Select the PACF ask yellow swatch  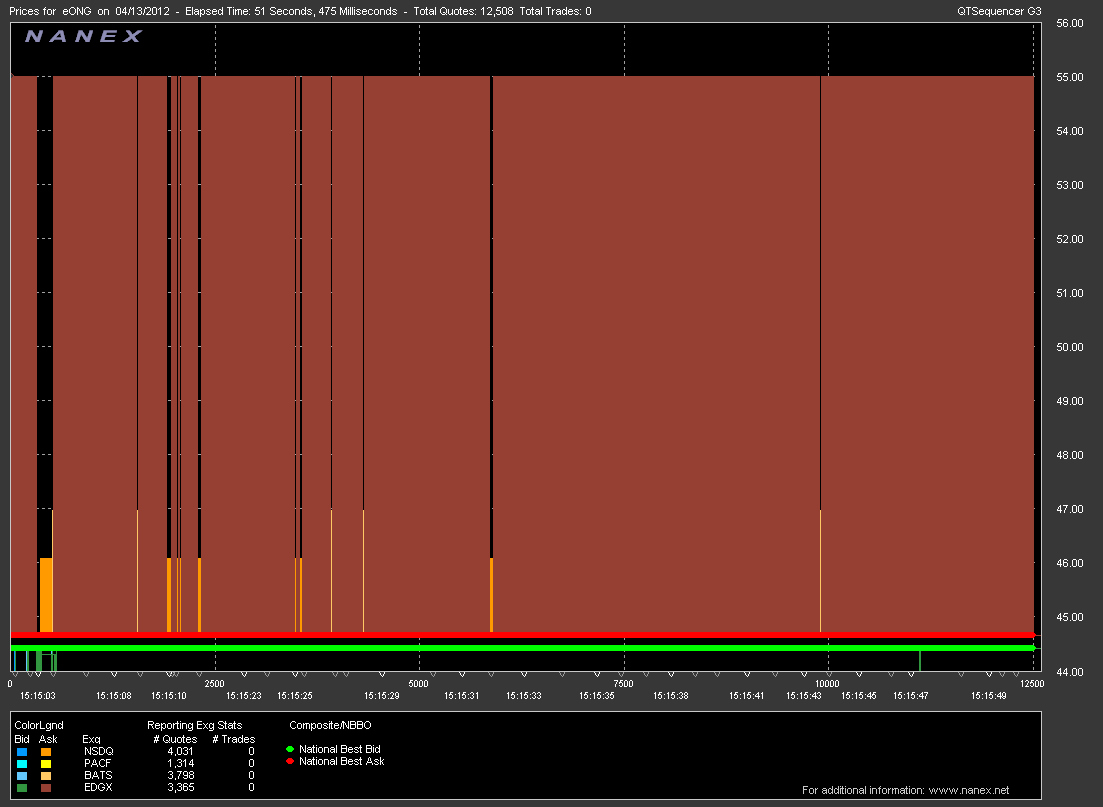(46, 763)
